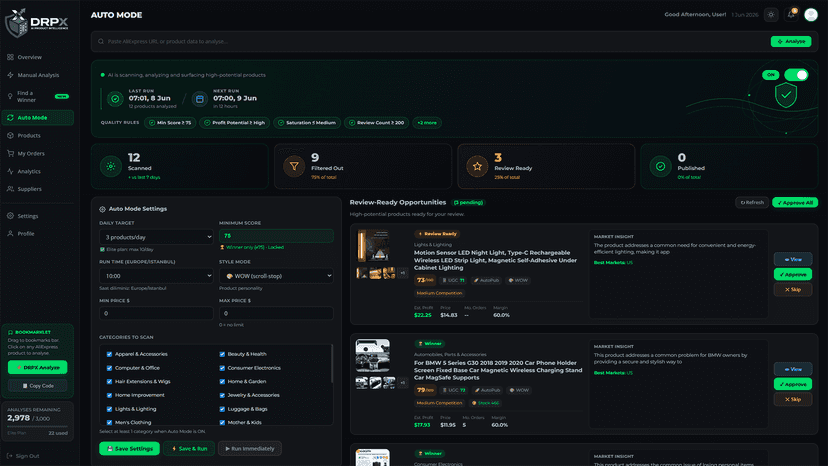Click the Published checkmark icon
This screenshot has height=466, width=828.
tap(661, 166)
